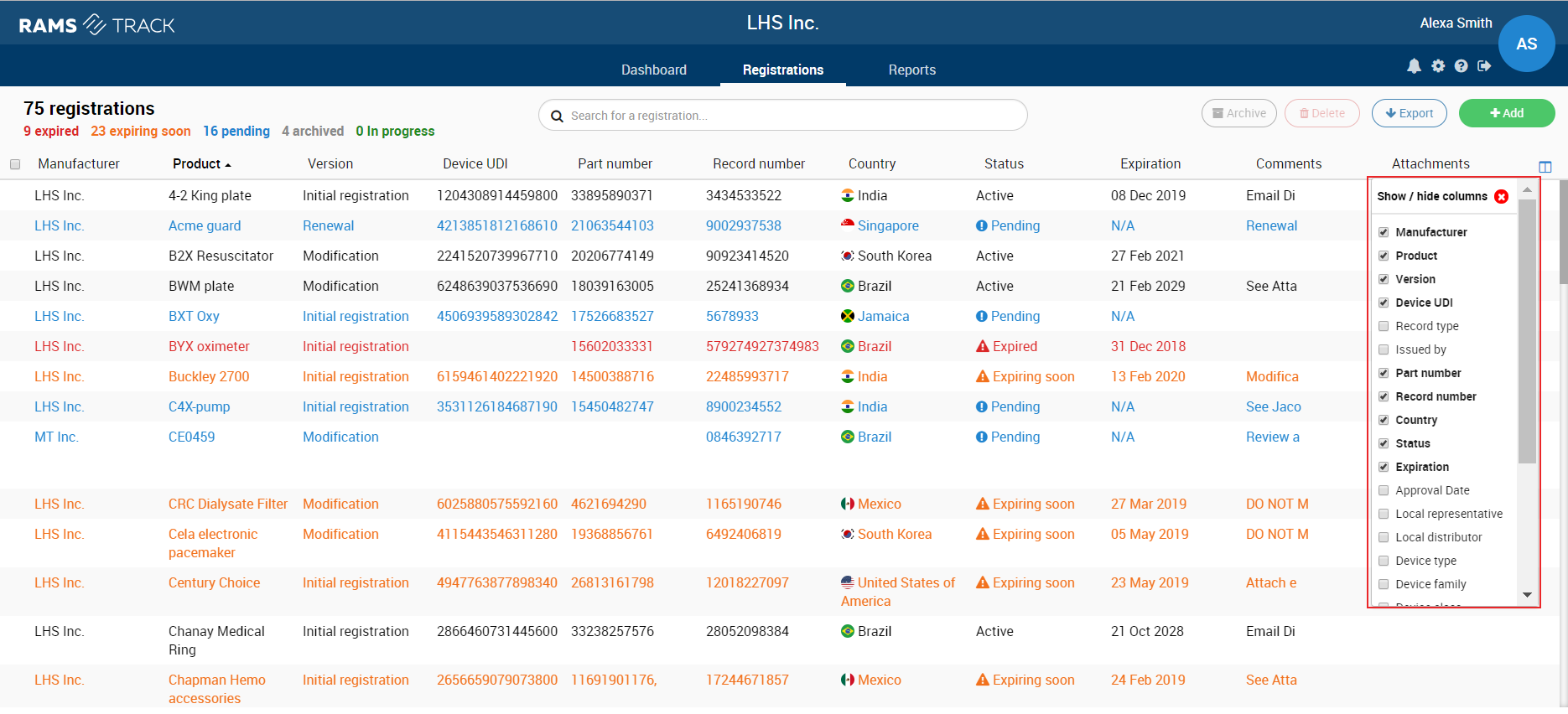
Task: Click the help question mark icon
Action: click(x=1461, y=66)
